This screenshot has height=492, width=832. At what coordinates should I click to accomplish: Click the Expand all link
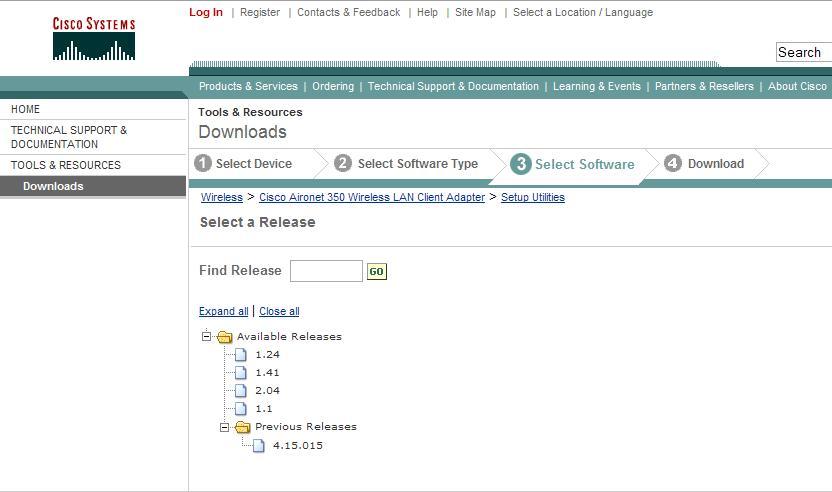223,311
